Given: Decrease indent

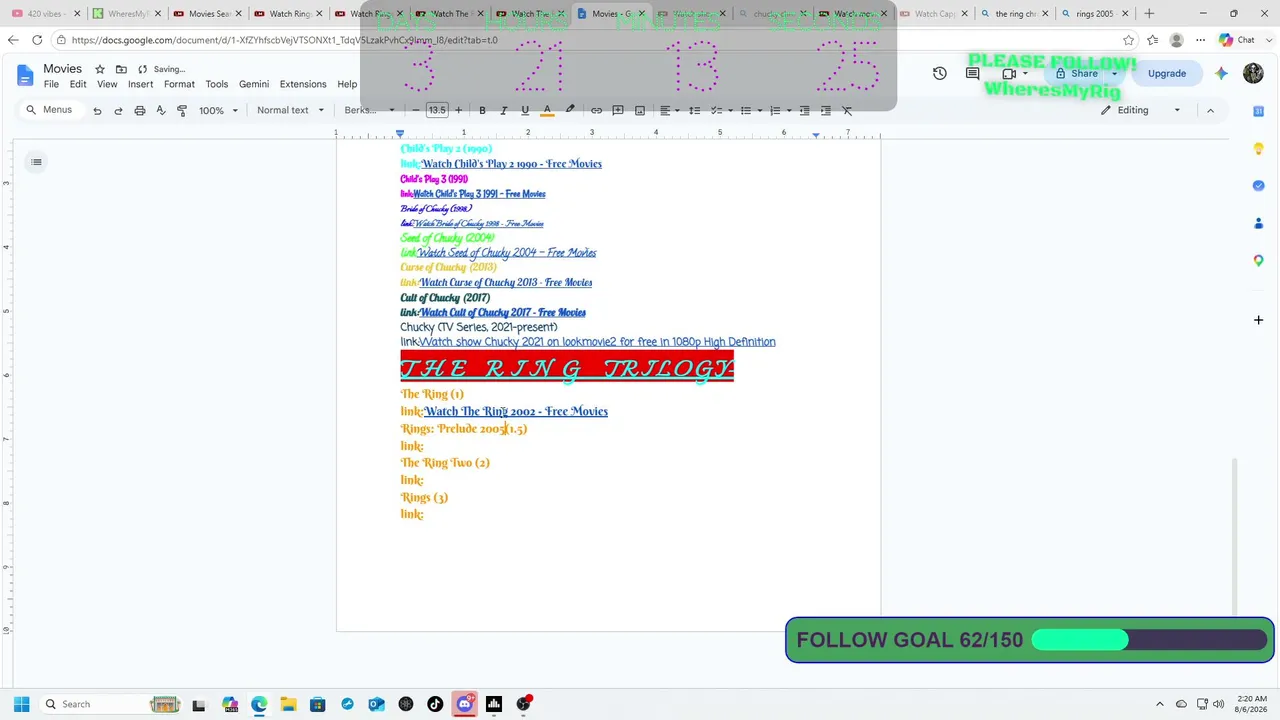Looking at the screenshot, I should tap(804, 110).
